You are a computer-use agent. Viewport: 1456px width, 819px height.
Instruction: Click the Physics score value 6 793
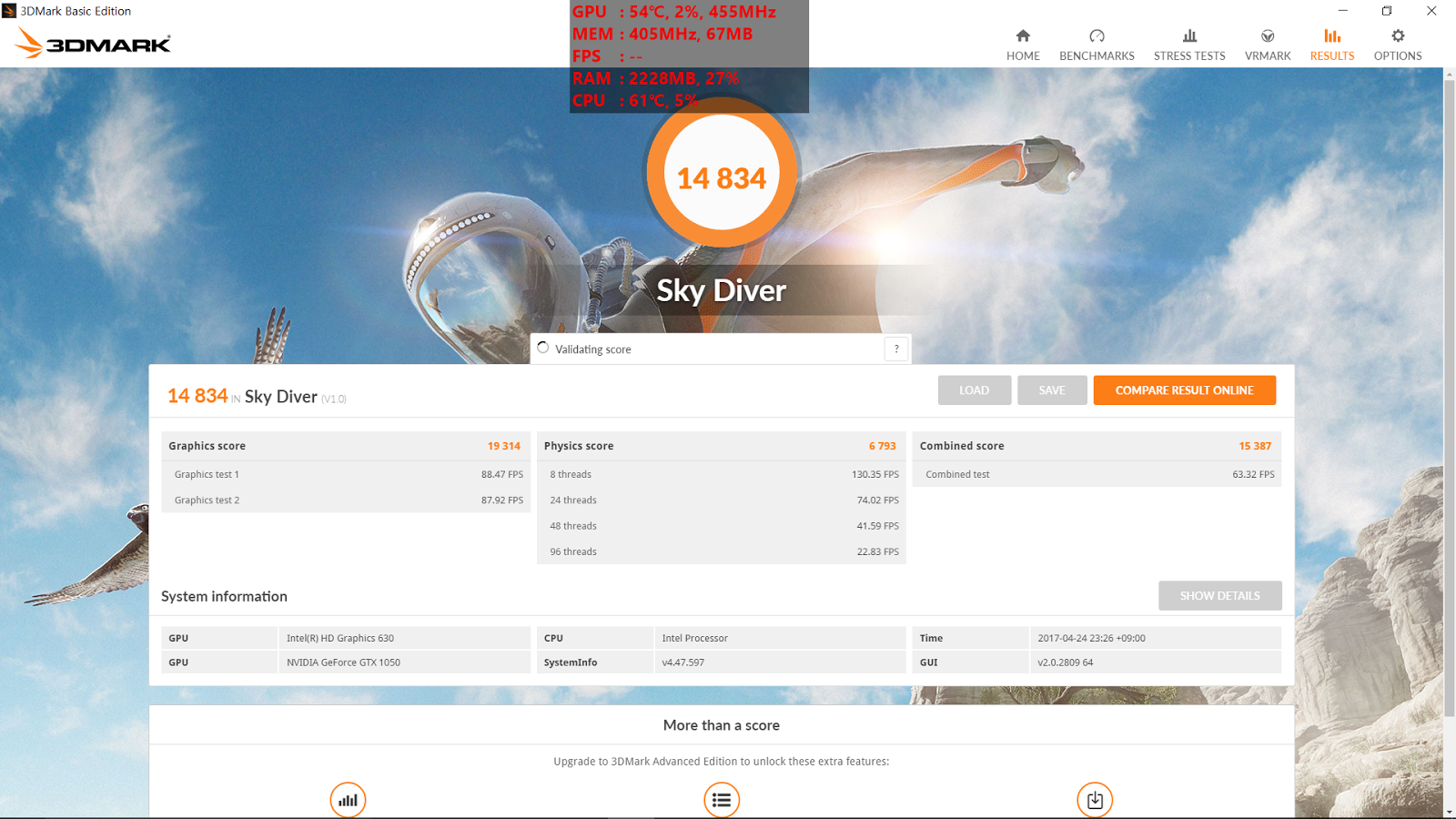[883, 446]
